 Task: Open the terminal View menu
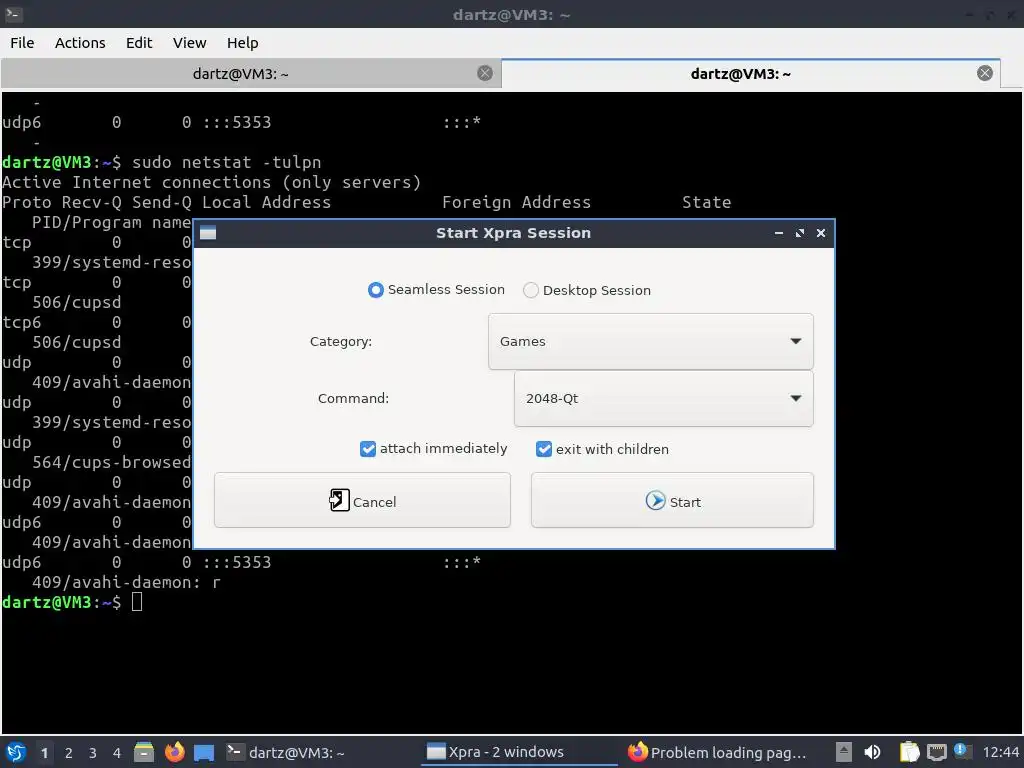[189, 43]
